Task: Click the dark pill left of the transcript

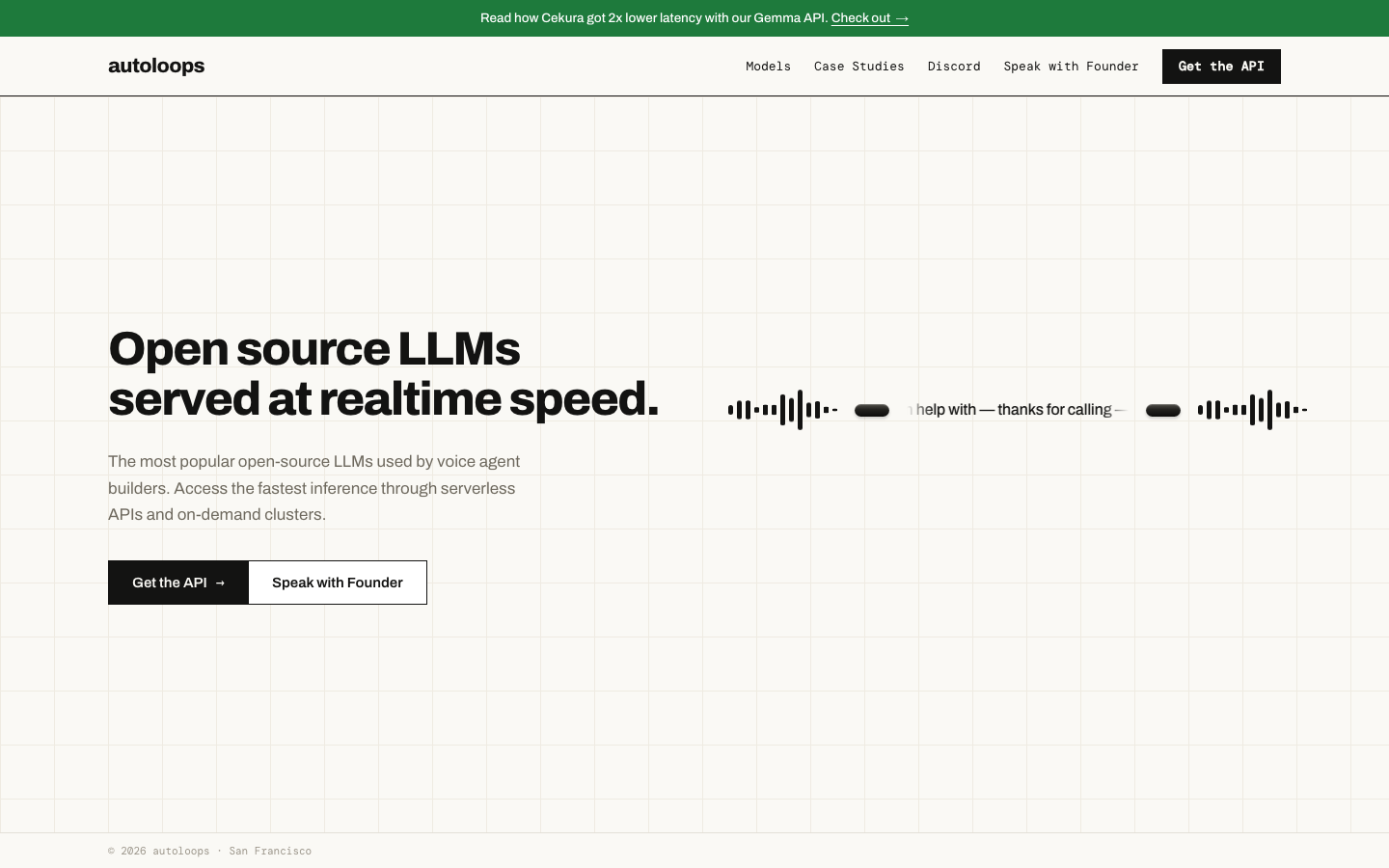Action: coord(872,411)
